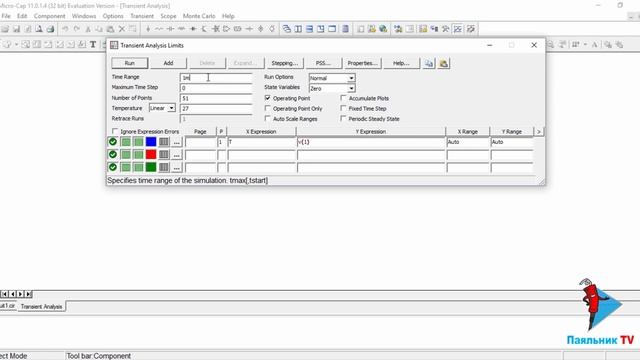Click the Delete X icon in toolbar
The image size is (640, 360).
(x=122, y=29)
